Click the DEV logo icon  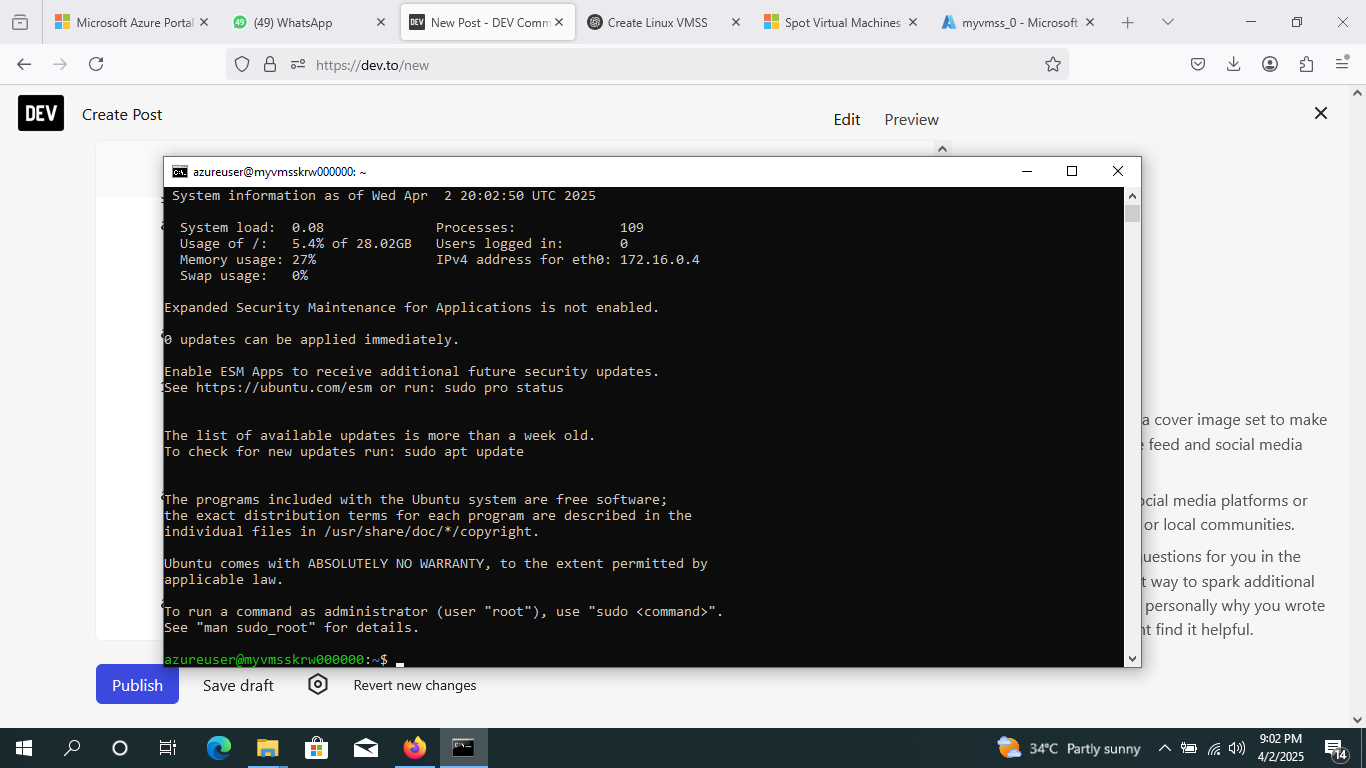coord(41,114)
